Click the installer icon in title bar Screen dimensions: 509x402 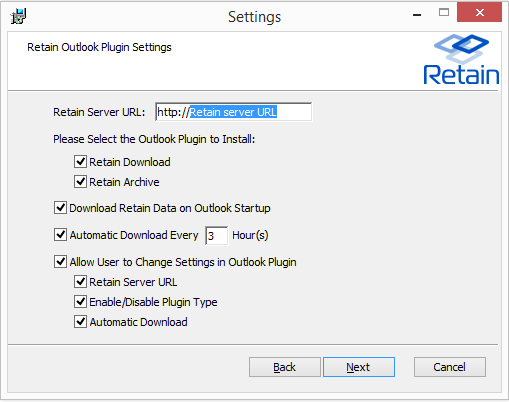coord(18,16)
